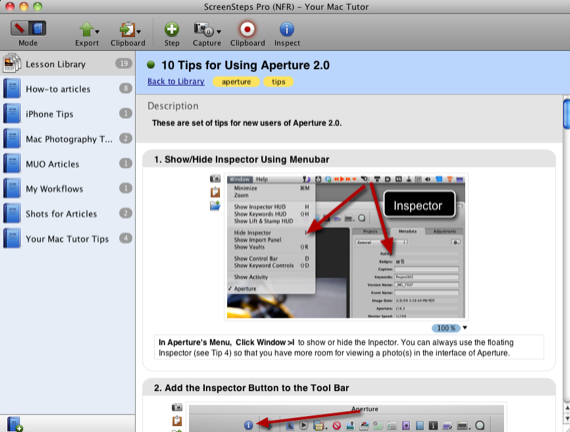Click the Clipboard export icon
Screen dimensions: 570x432
tap(127, 29)
